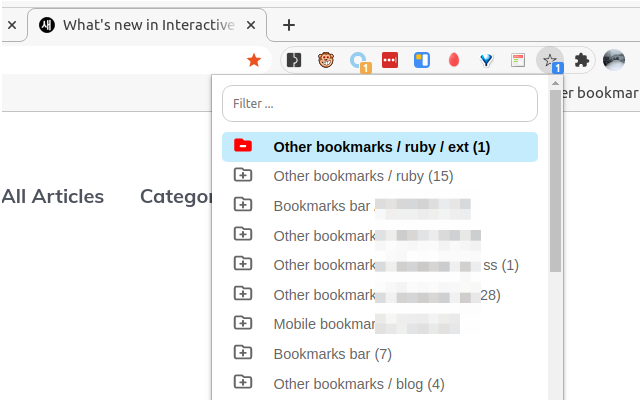The width and height of the screenshot is (640, 400).
Task: Open the dark bracket extension icon
Action: 294,60
